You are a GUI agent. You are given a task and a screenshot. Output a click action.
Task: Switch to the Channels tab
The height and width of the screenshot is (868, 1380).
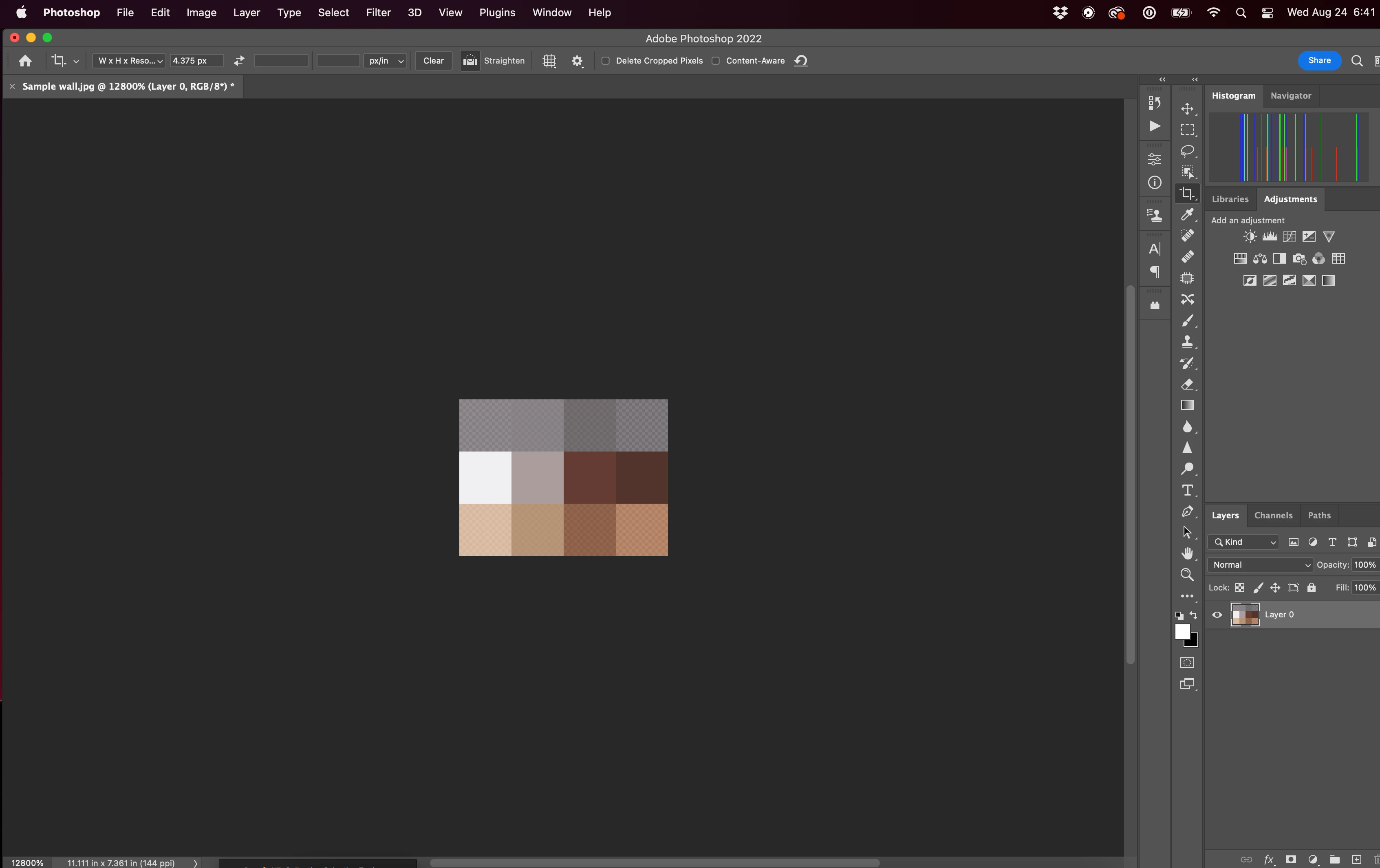point(1273,515)
